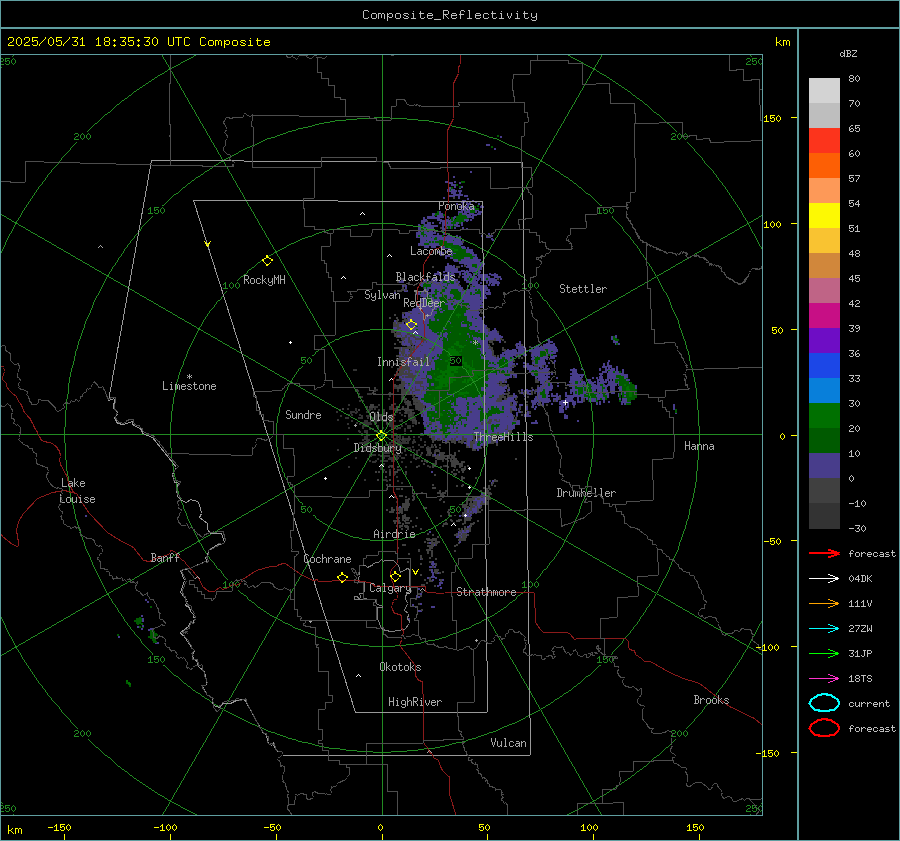The height and width of the screenshot is (841, 900).
Task: Click the yellow diamond marker above Calgary
Action: coord(395,576)
